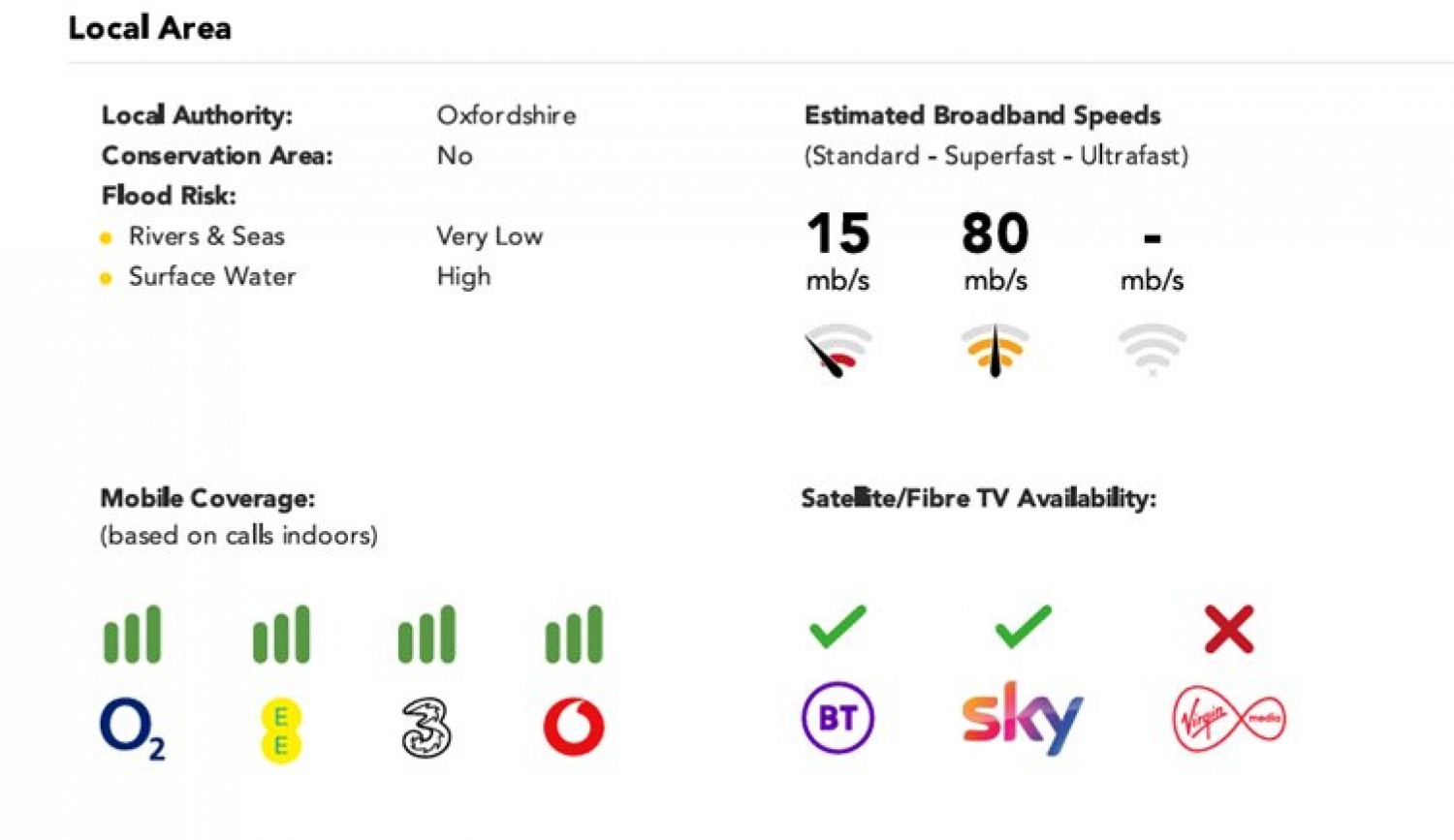This screenshot has height=840, width=1454.
Task: Click the signal bars above Vodafone
Action: click(574, 635)
